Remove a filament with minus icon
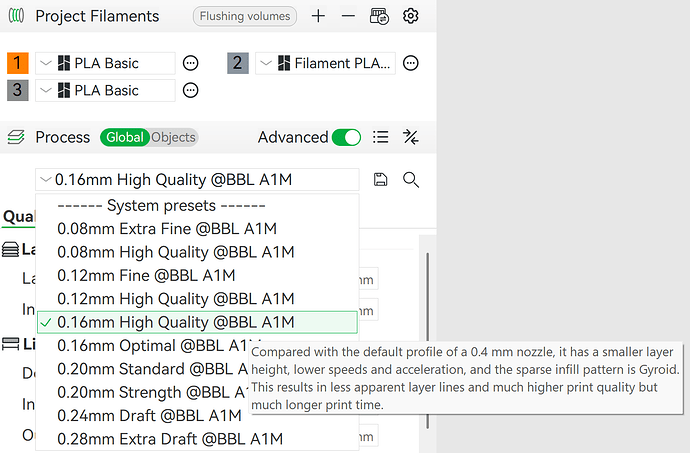Screen dimensions: 690x453 click(x=348, y=16)
